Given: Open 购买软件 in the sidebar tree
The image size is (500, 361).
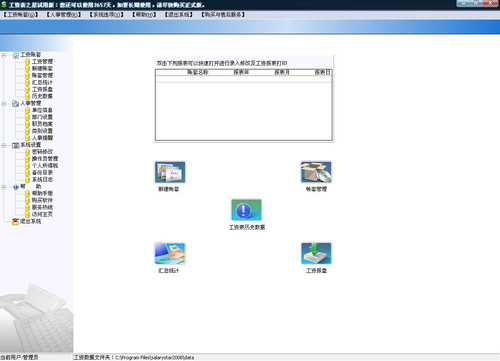Looking at the screenshot, I should [42, 200].
